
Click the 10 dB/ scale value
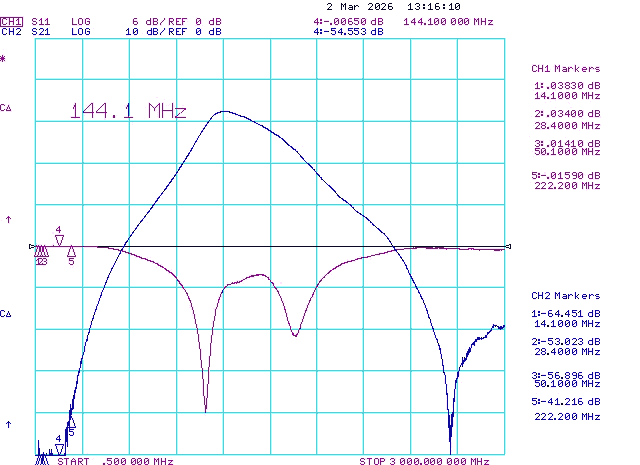click(x=147, y=32)
